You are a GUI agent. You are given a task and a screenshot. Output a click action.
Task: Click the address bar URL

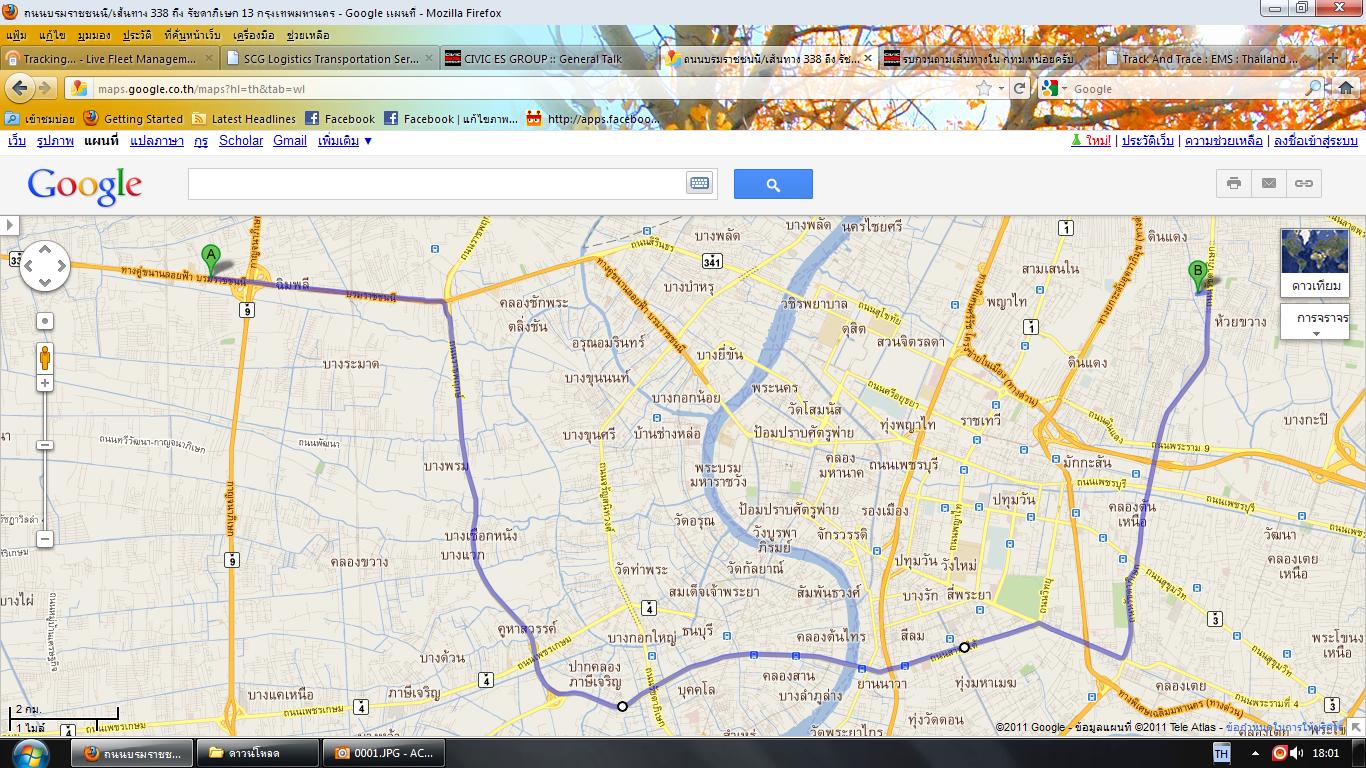[x=201, y=89]
